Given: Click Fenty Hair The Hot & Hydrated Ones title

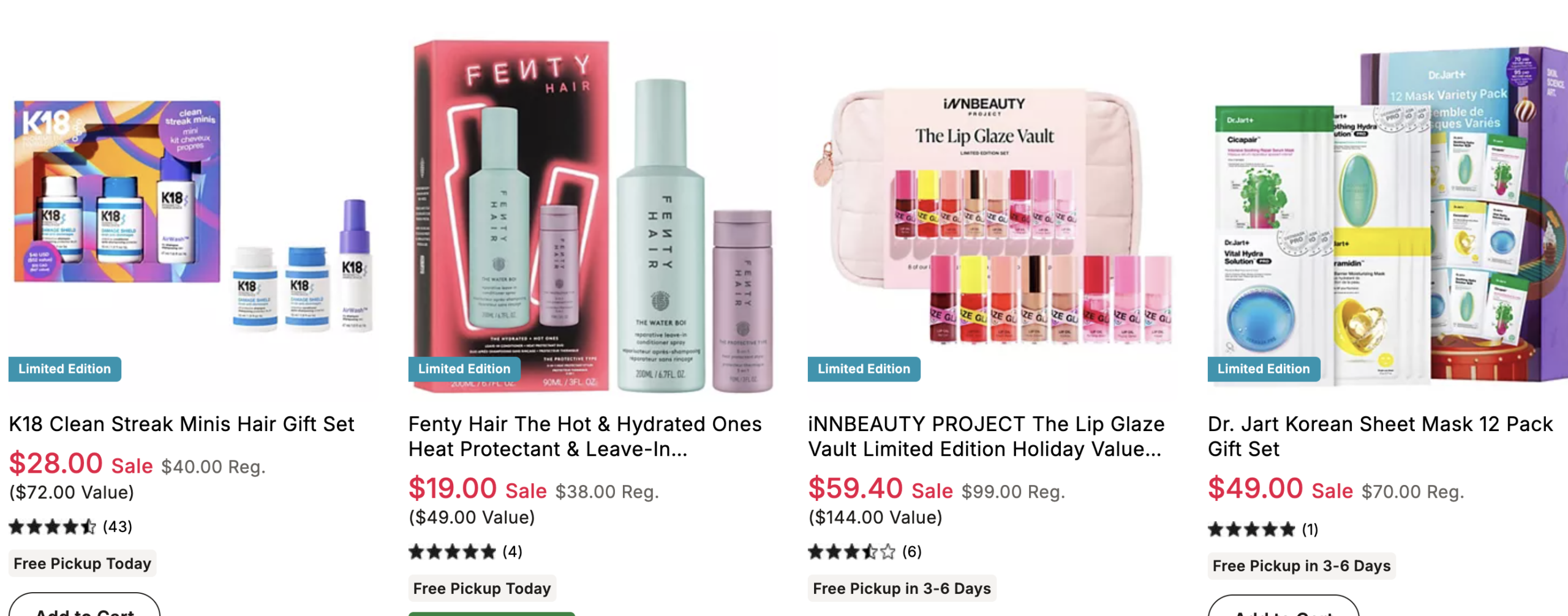Looking at the screenshot, I should point(585,436).
